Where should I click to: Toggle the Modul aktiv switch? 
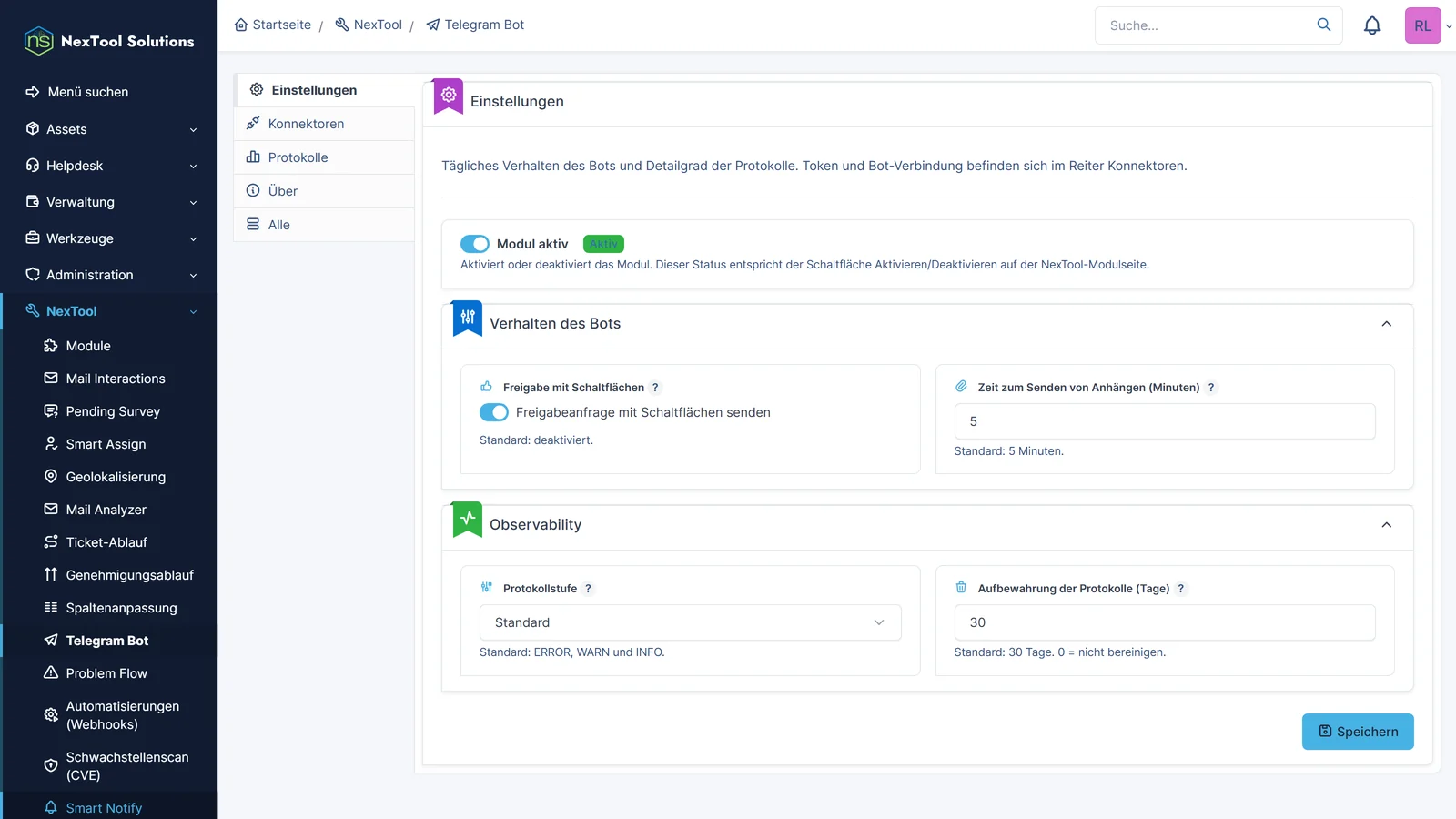(x=475, y=244)
